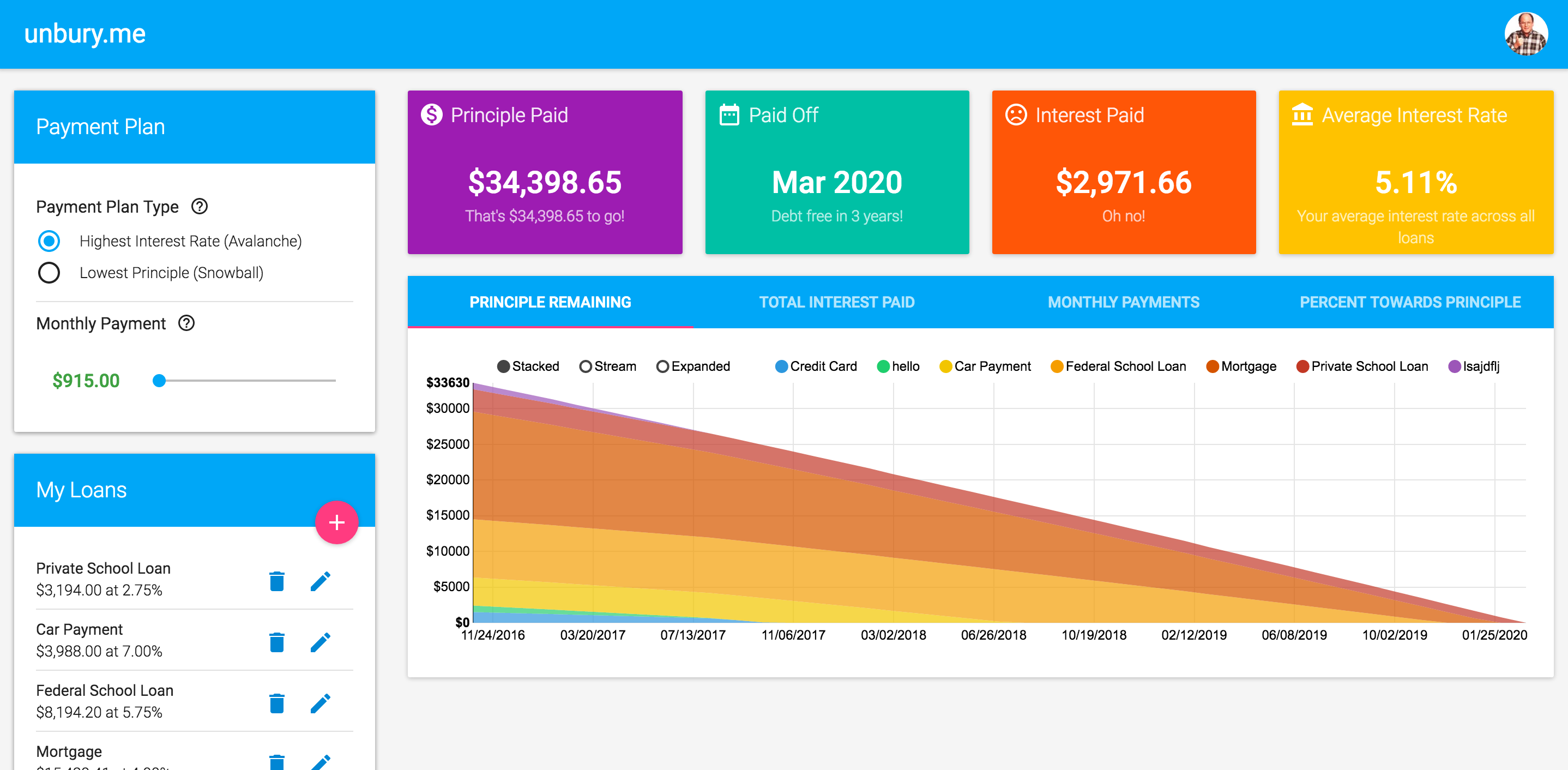Open the user profile avatar

coord(1525,34)
